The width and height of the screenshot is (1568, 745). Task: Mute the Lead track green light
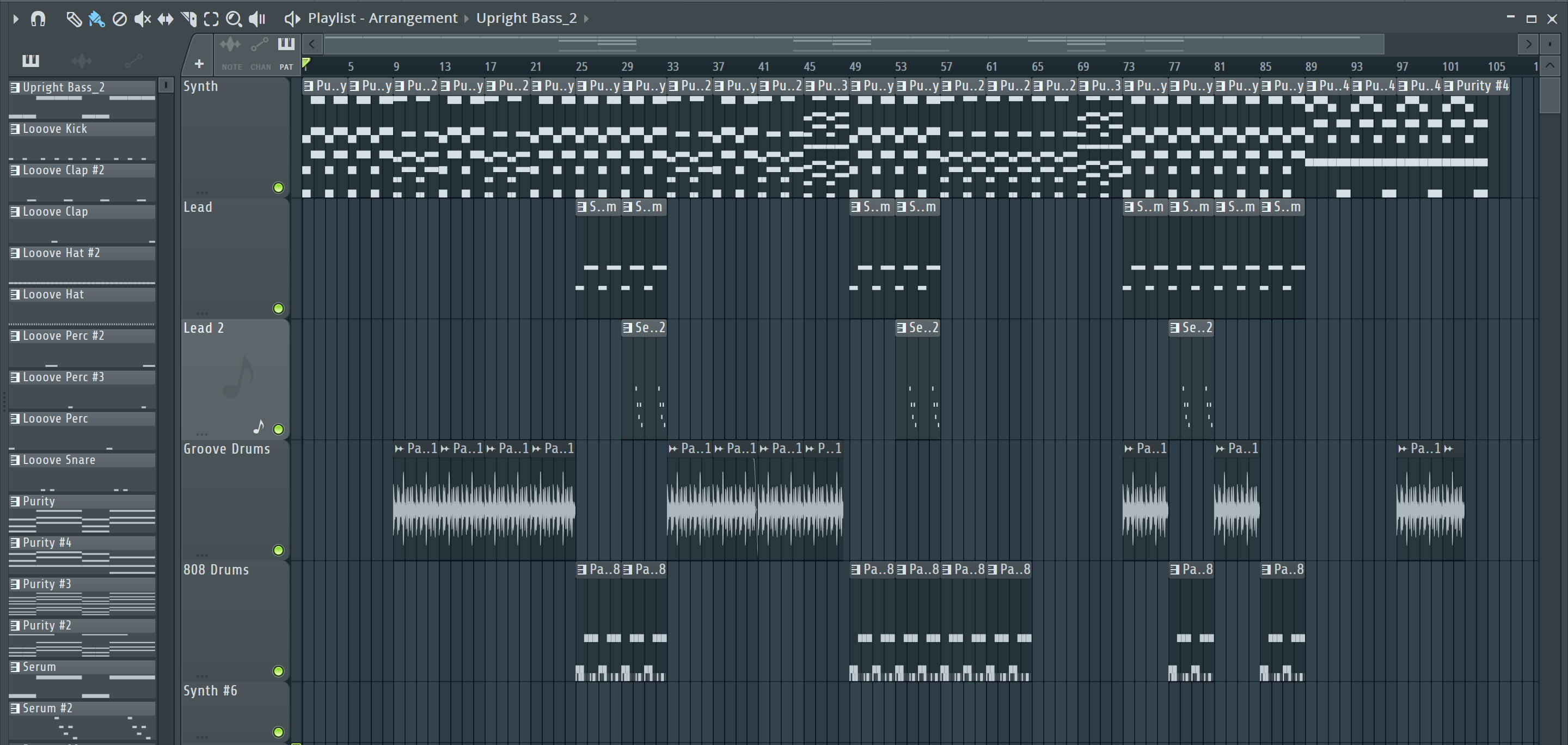pyautogui.click(x=278, y=309)
